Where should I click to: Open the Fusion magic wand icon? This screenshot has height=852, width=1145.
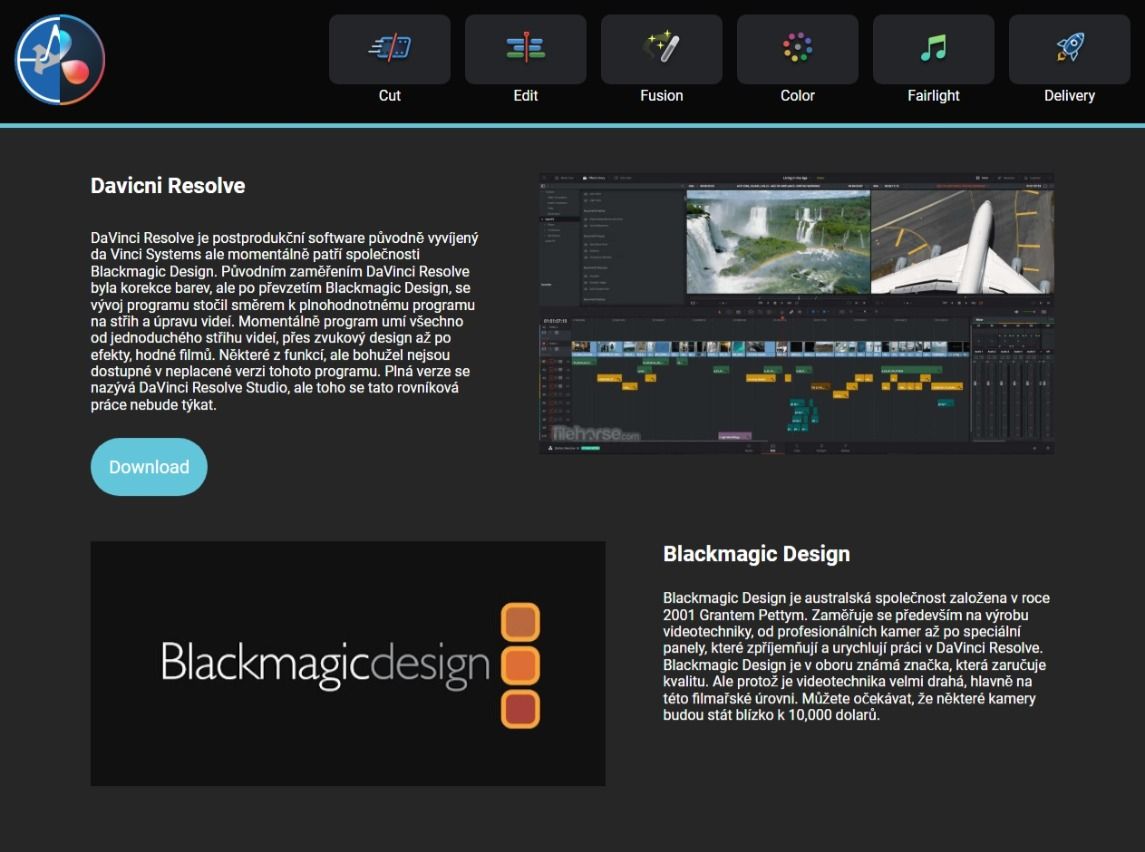point(662,49)
